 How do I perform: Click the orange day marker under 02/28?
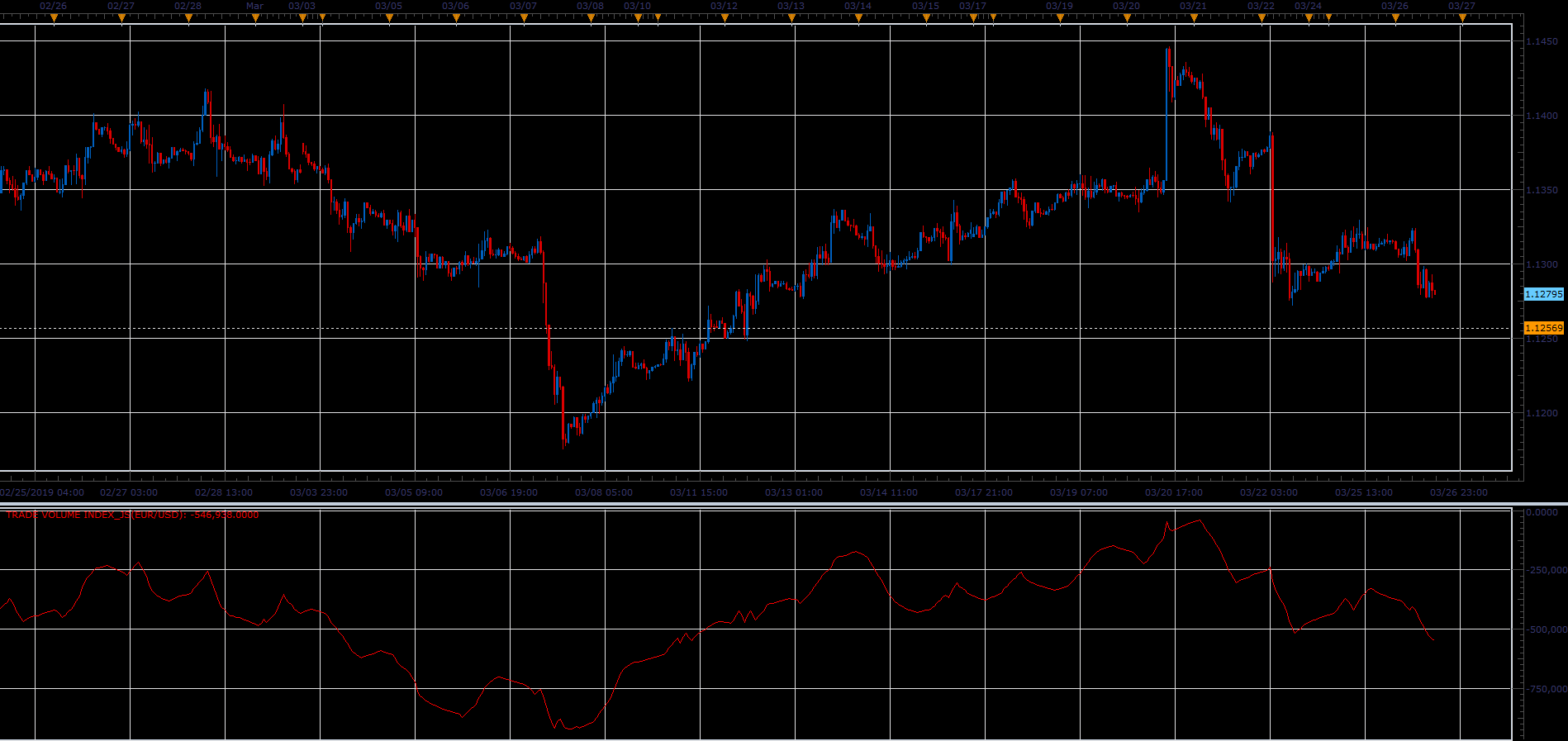tap(189, 18)
